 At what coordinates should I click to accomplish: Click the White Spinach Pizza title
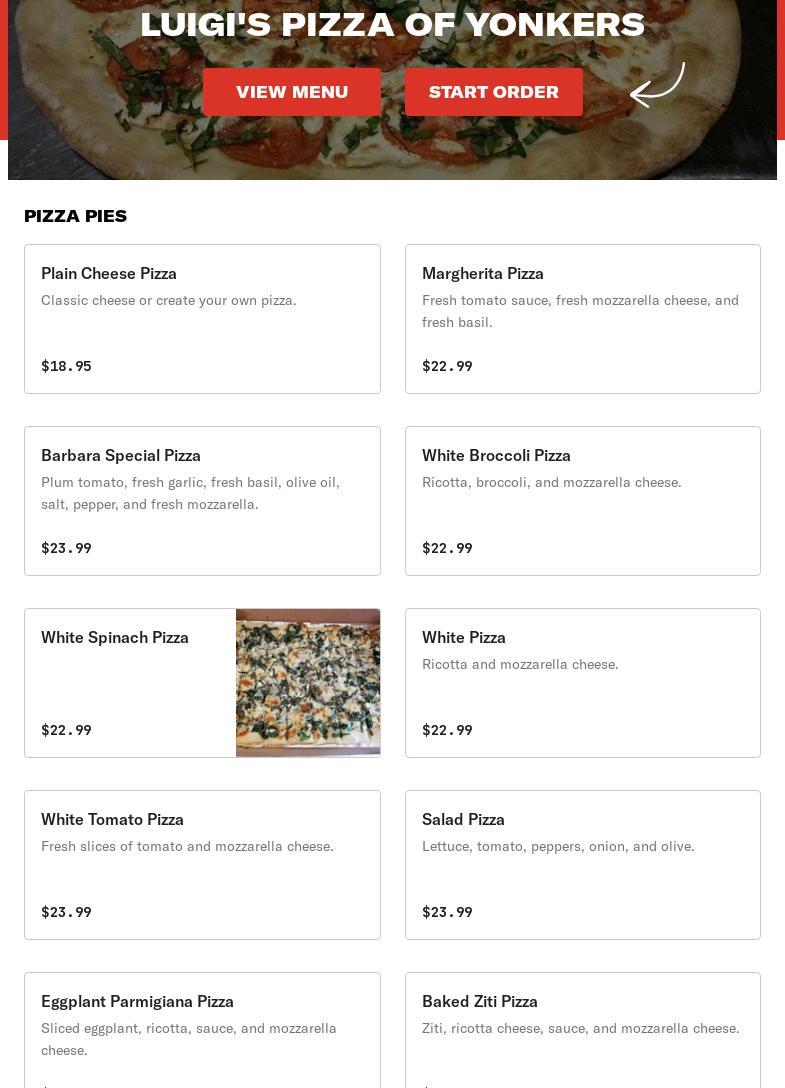coord(115,637)
